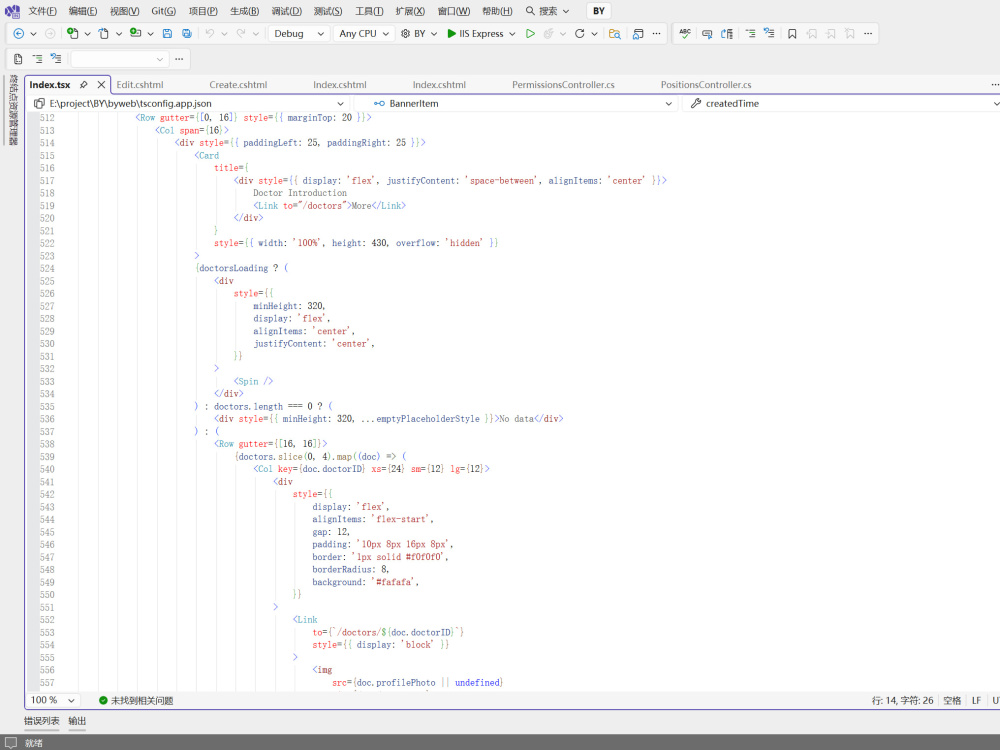Switch to the PositionsController.cs tab
1000x750 pixels.
tap(706, 84)
